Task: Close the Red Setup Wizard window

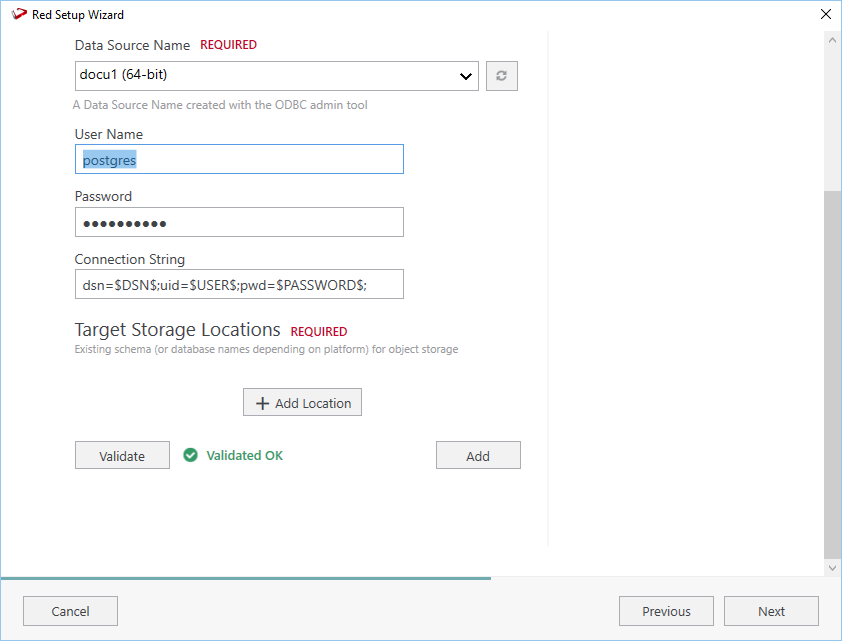Action: point(825,15)
